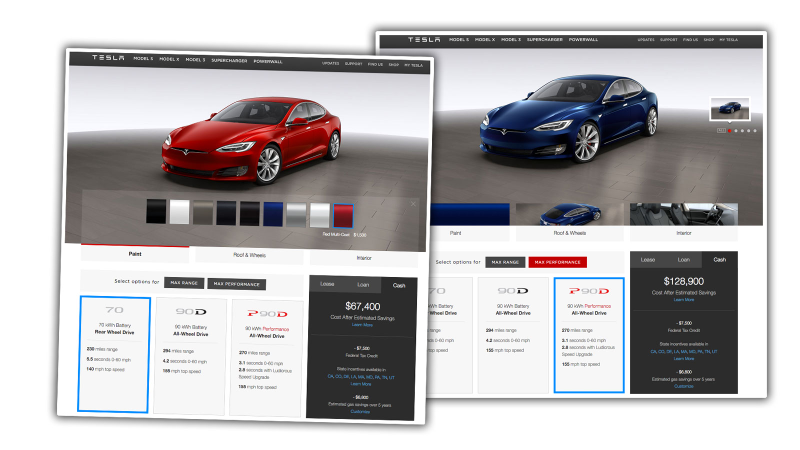This screenshot has width=800, height=450.
Task: Select the 90D battery card in blue-car window
Action: point(513,335)
